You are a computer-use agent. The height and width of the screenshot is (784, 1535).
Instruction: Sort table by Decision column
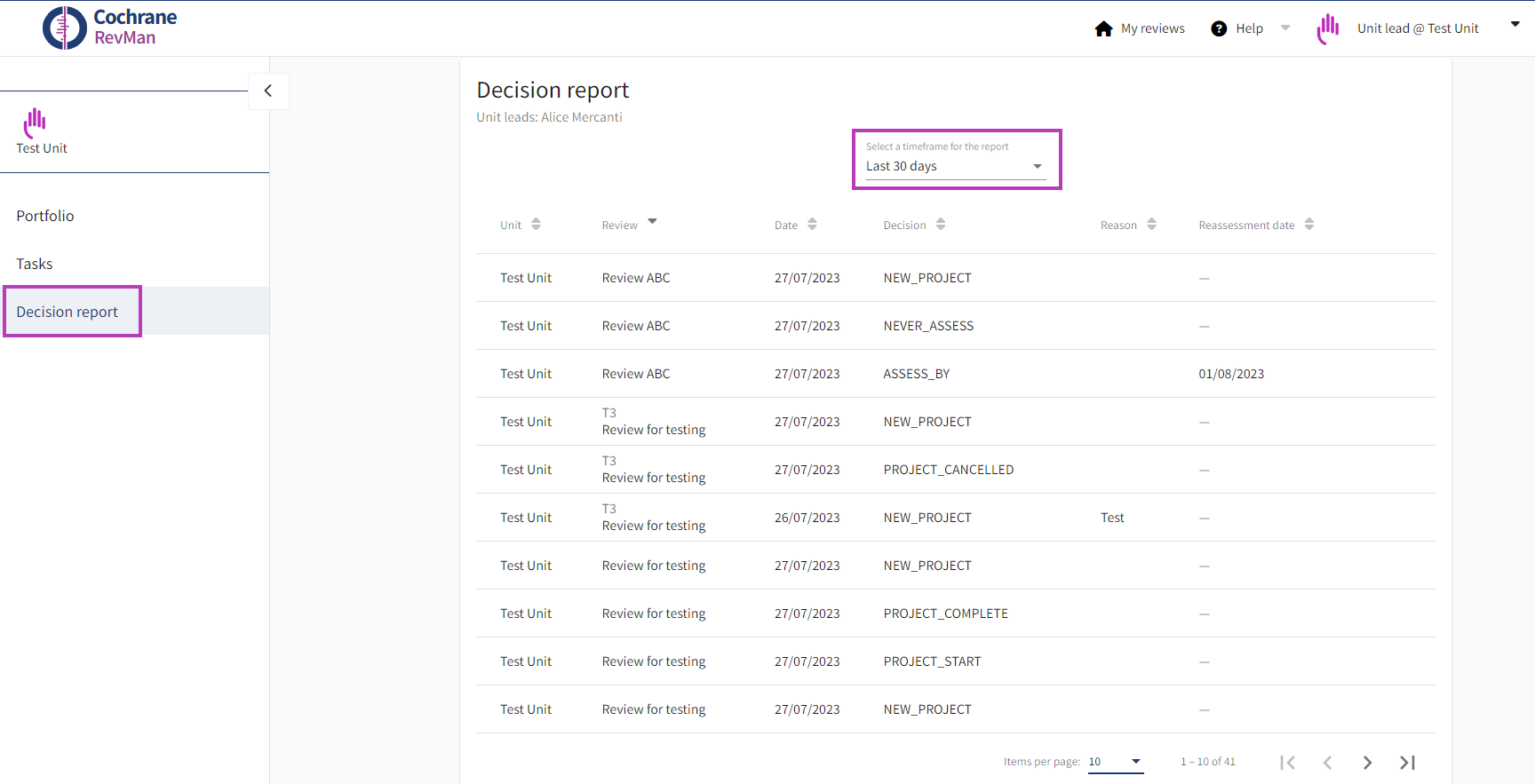pyautogui.click(x=941, y=225)
